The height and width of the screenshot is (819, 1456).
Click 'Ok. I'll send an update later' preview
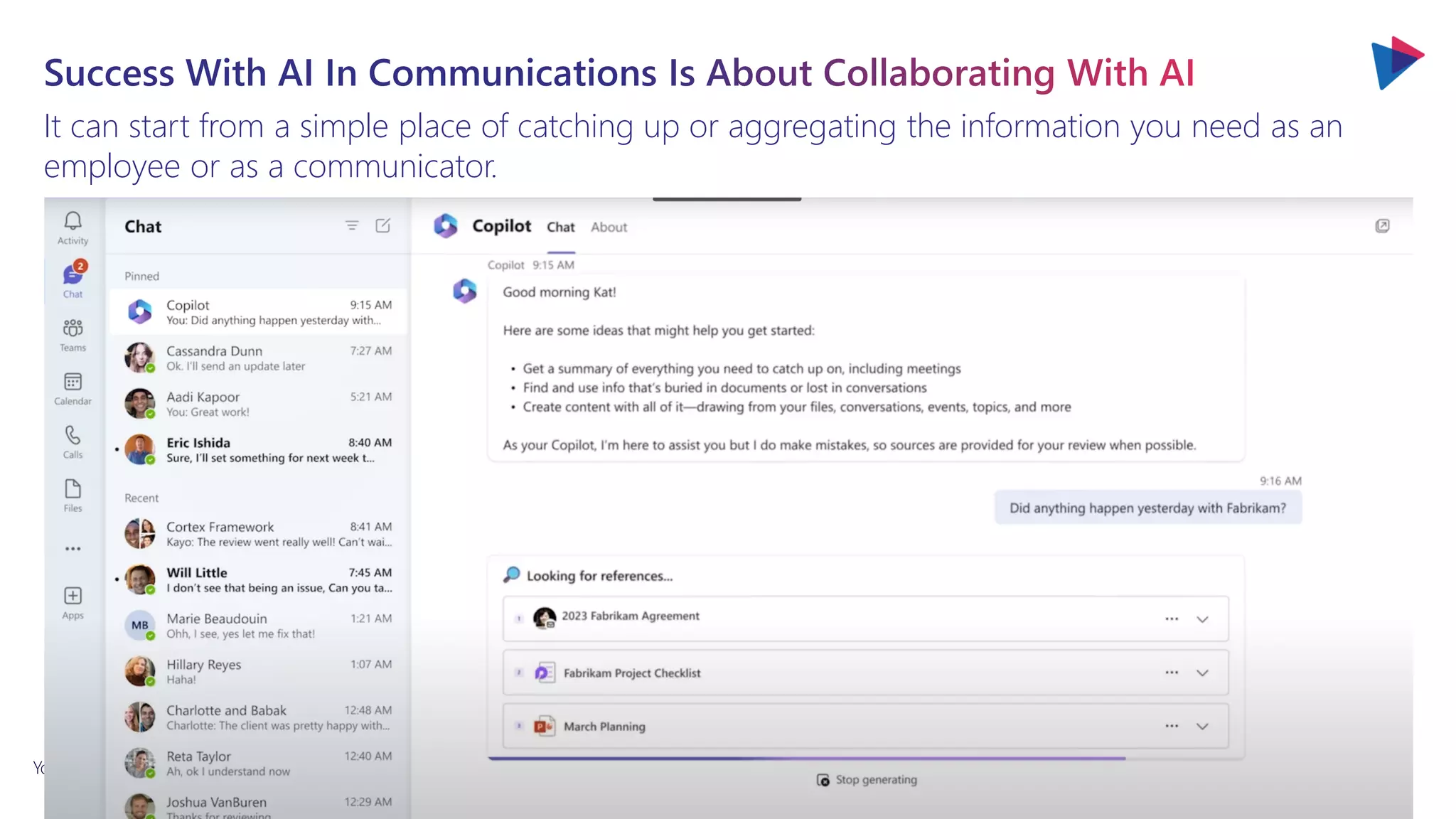(x=235, y=366)
